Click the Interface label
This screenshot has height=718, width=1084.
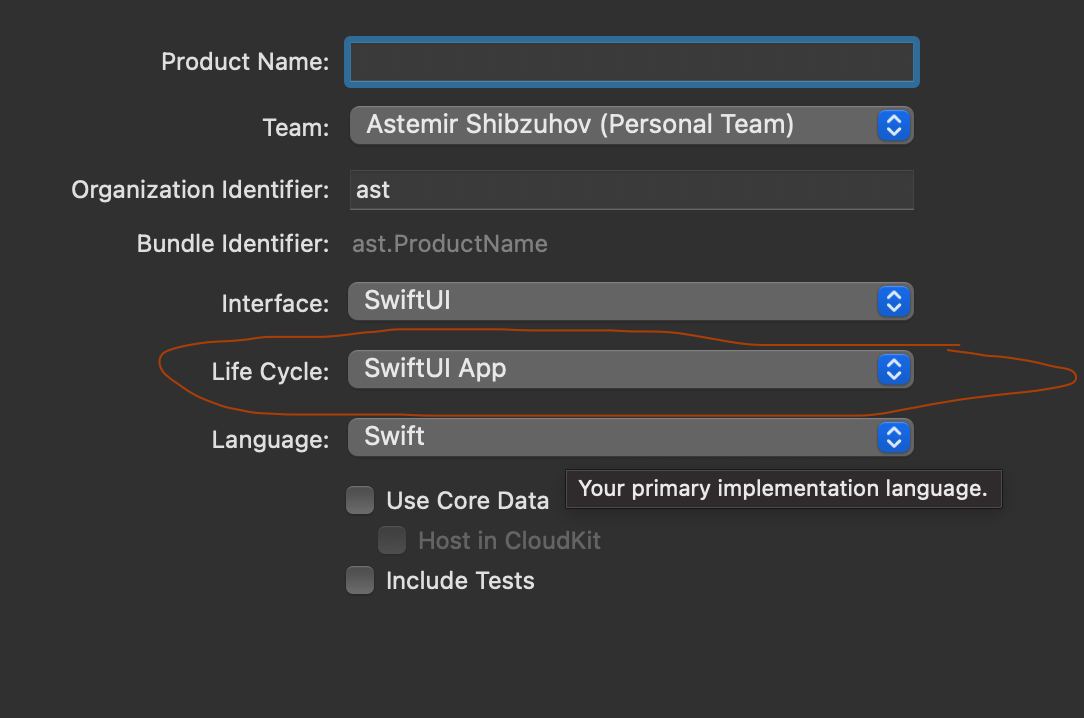coord(275,303)
